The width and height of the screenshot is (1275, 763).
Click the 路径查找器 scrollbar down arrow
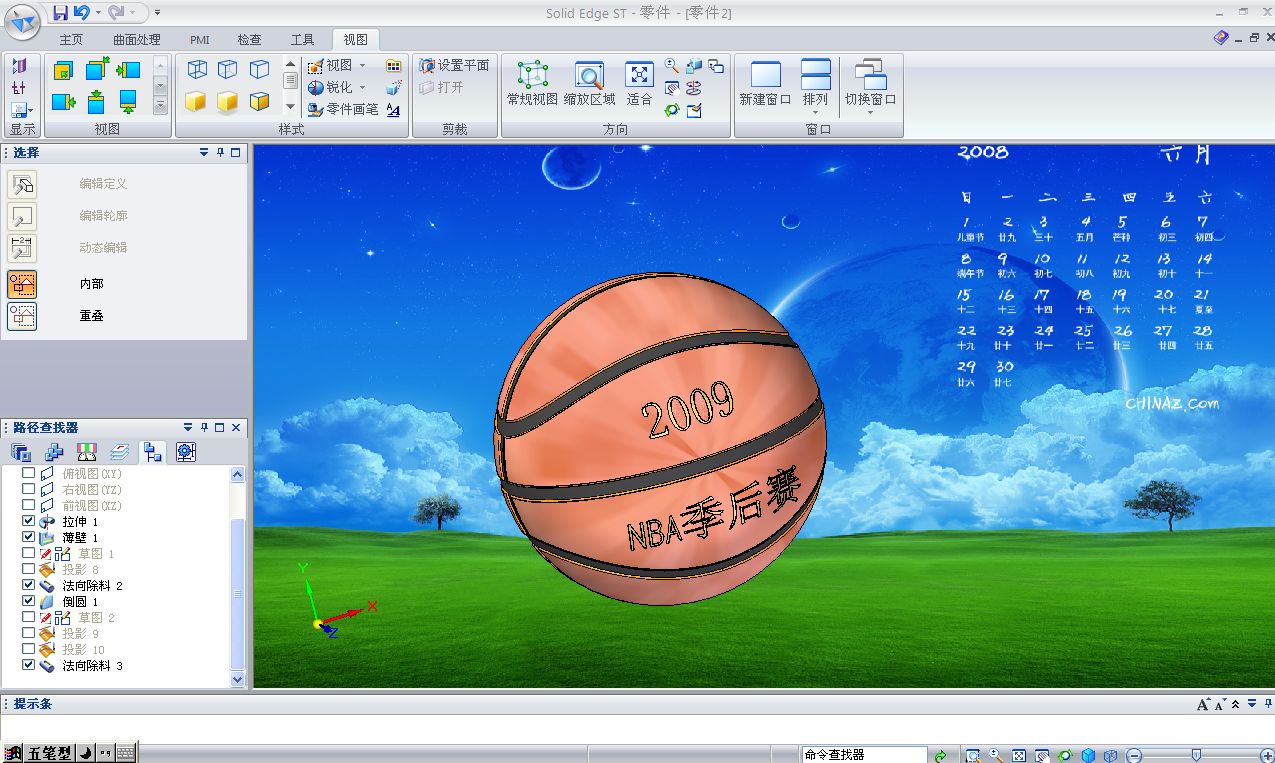(x=237, y=679)
